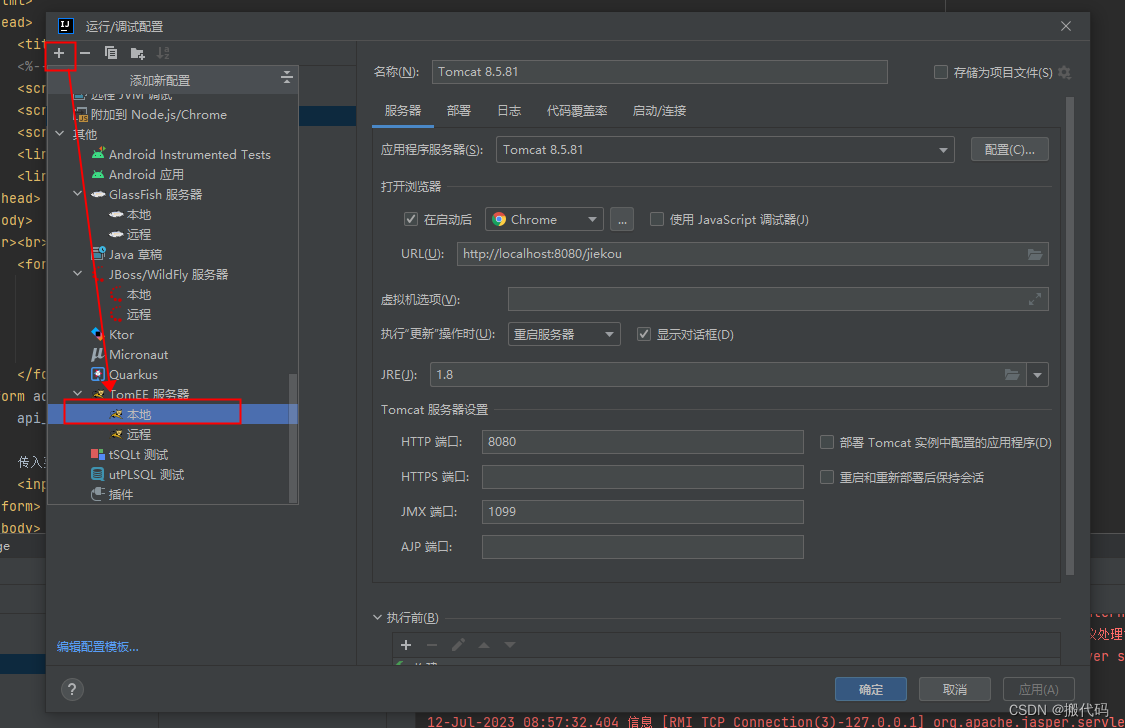1125x728 pixels.
Task: Click the copy configuration icon
Action: (x=110, y=53)
